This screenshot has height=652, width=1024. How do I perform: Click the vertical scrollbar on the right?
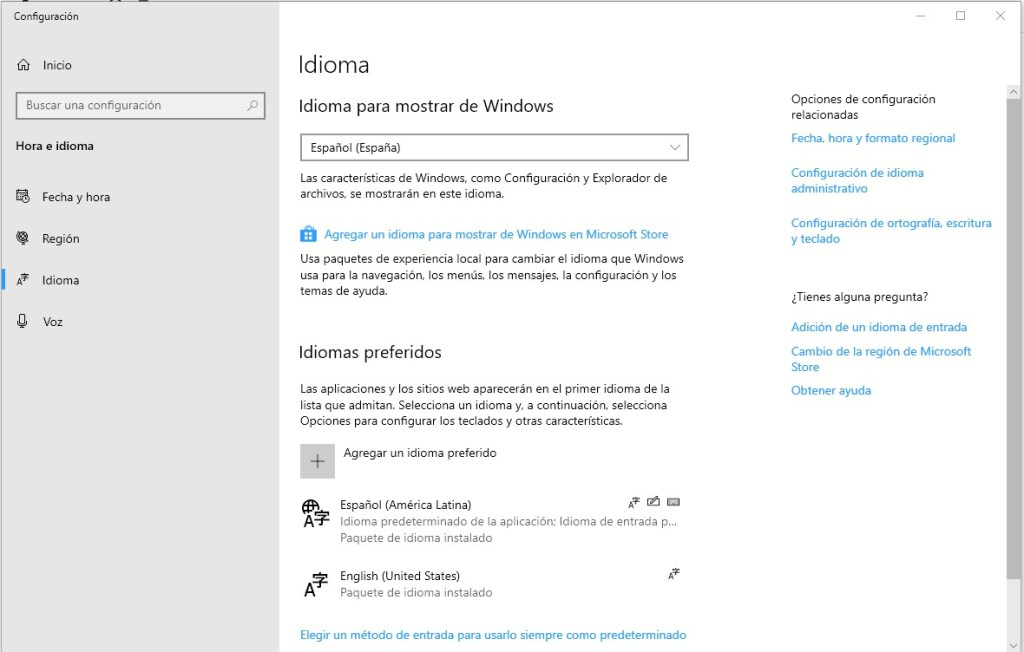point(1014,330)
